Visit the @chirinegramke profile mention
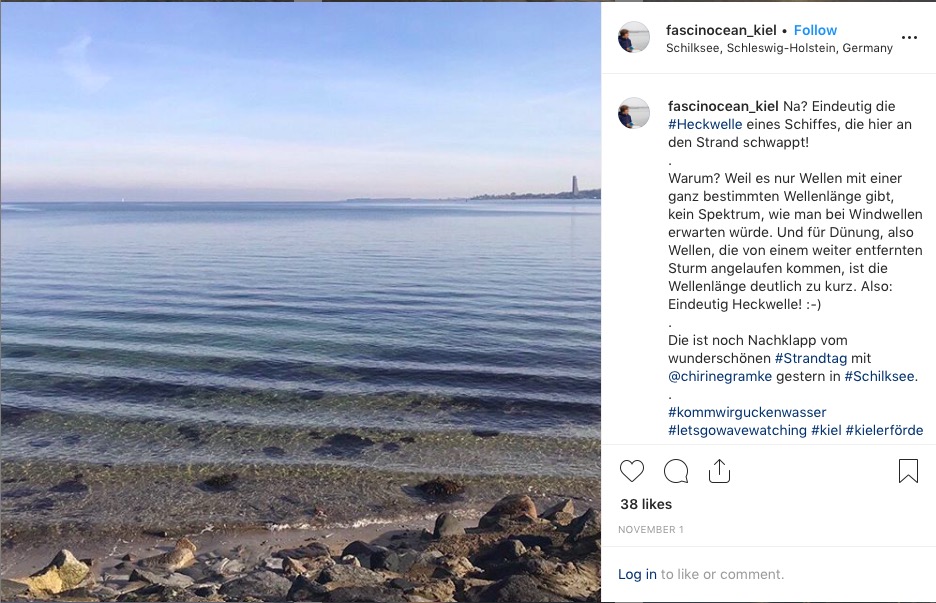 (720, 377)
